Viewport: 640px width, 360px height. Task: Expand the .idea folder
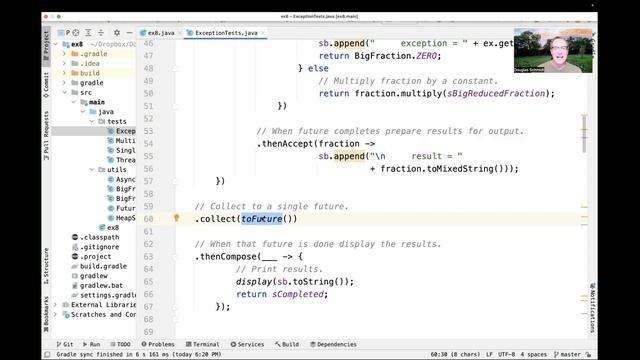pyautogui.click(x=64, y=64)
